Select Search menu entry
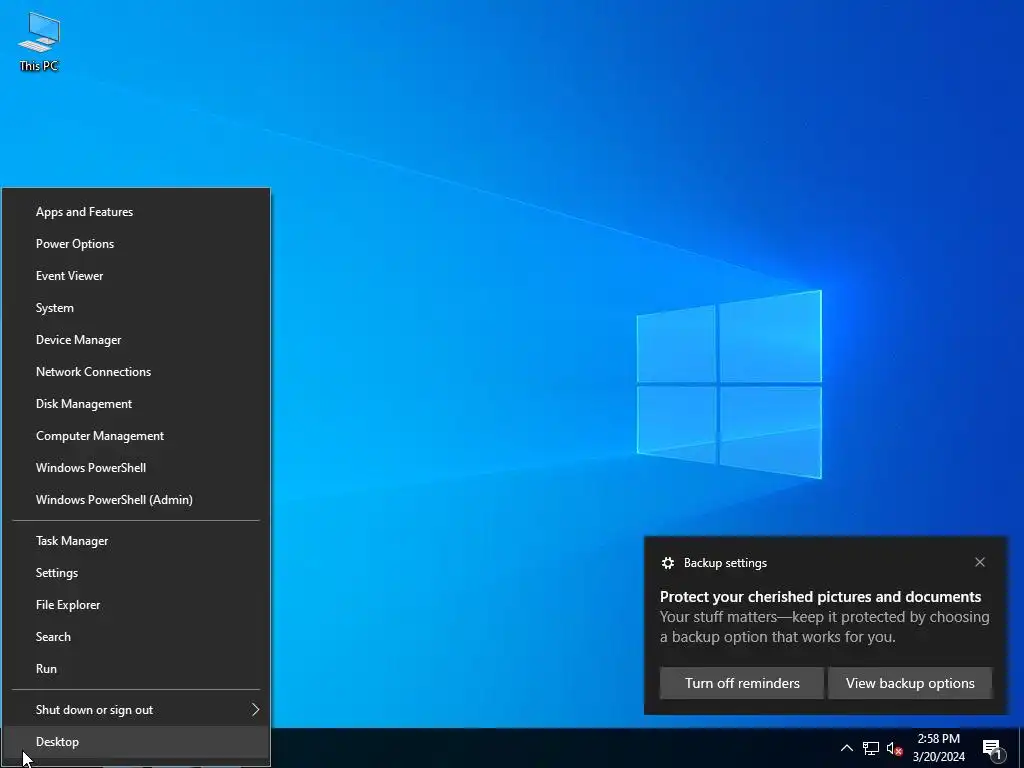Viewport: 1024px width, 768px height. pos(136,637)
